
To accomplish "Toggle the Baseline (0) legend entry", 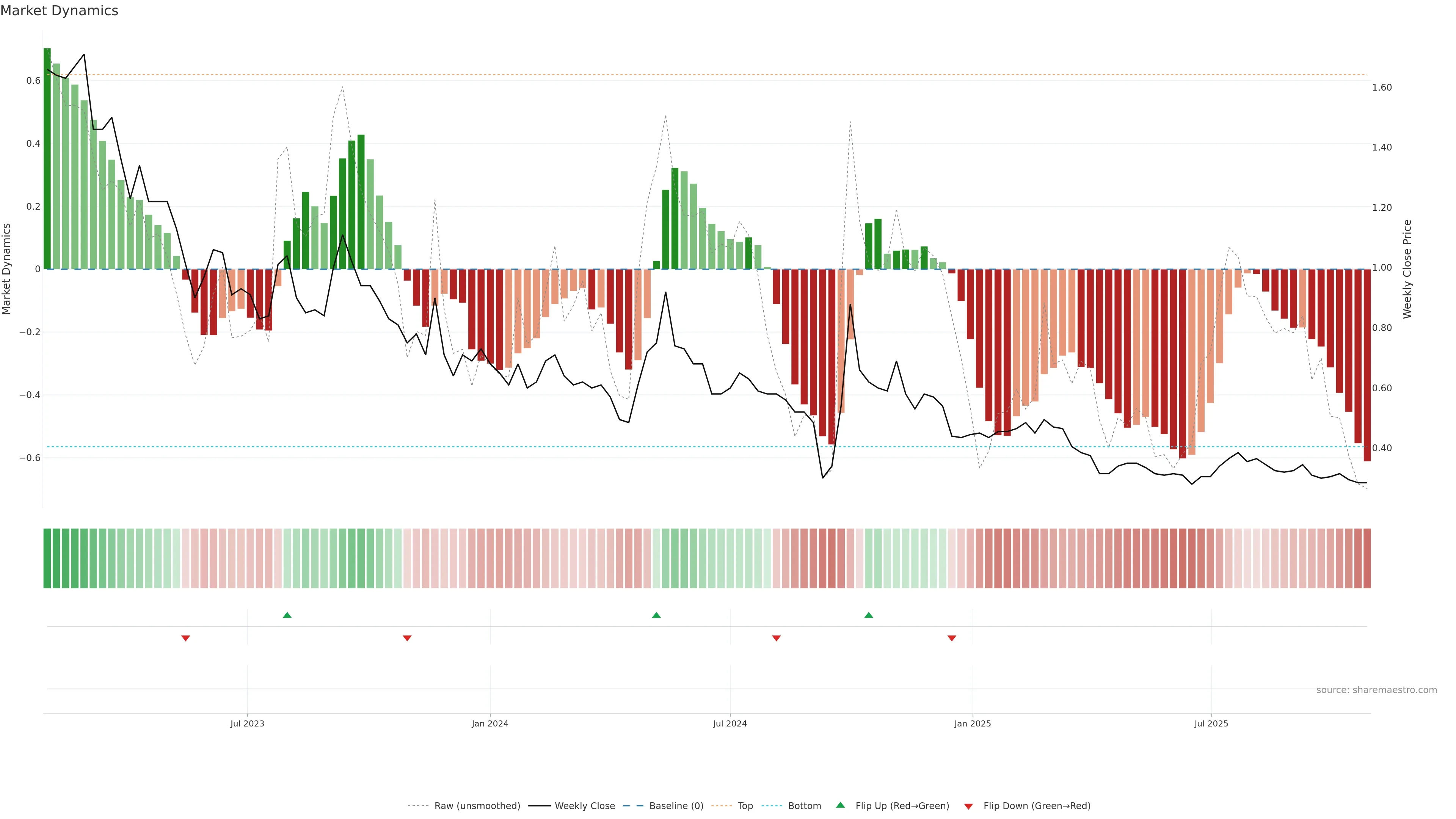I will pyautogui.click(x=676, y=806).
